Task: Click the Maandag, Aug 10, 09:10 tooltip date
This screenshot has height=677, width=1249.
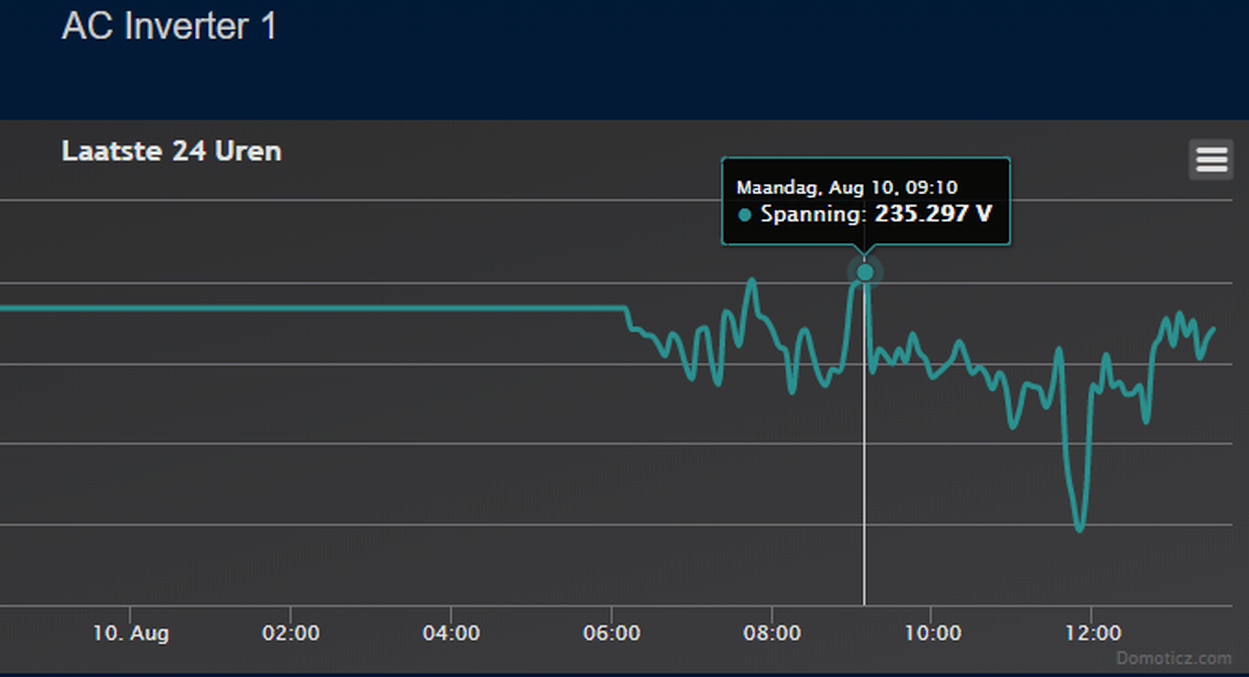Action: pos(846,187)
